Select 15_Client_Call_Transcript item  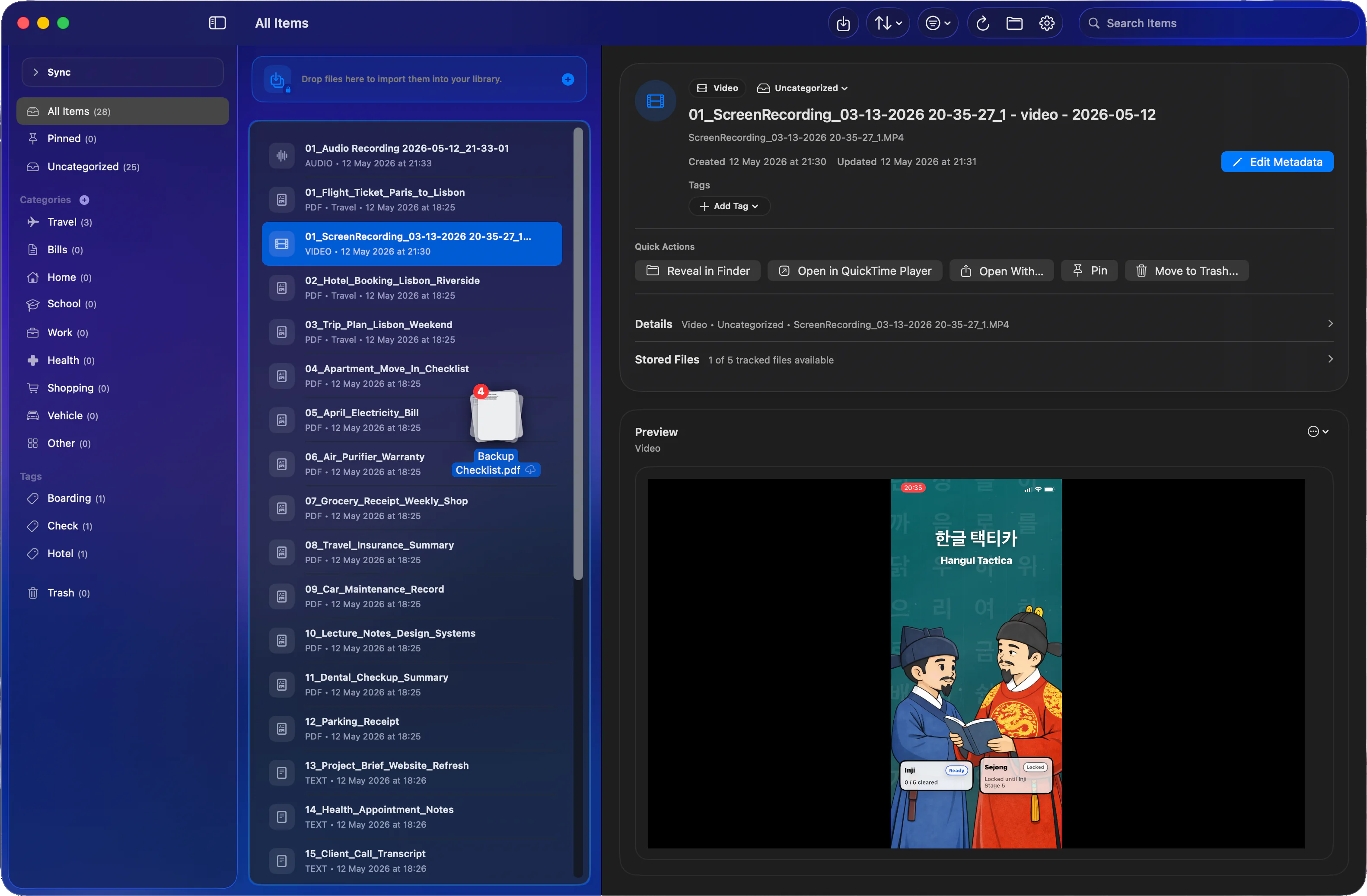pyautogui.click(x=412, y=861)
